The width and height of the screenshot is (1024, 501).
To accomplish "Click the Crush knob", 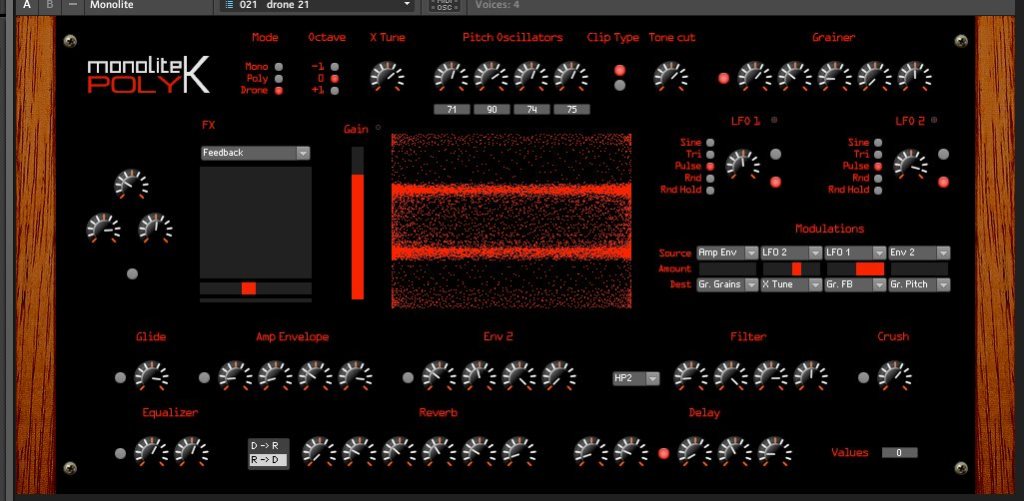I will tap(892, 377).
